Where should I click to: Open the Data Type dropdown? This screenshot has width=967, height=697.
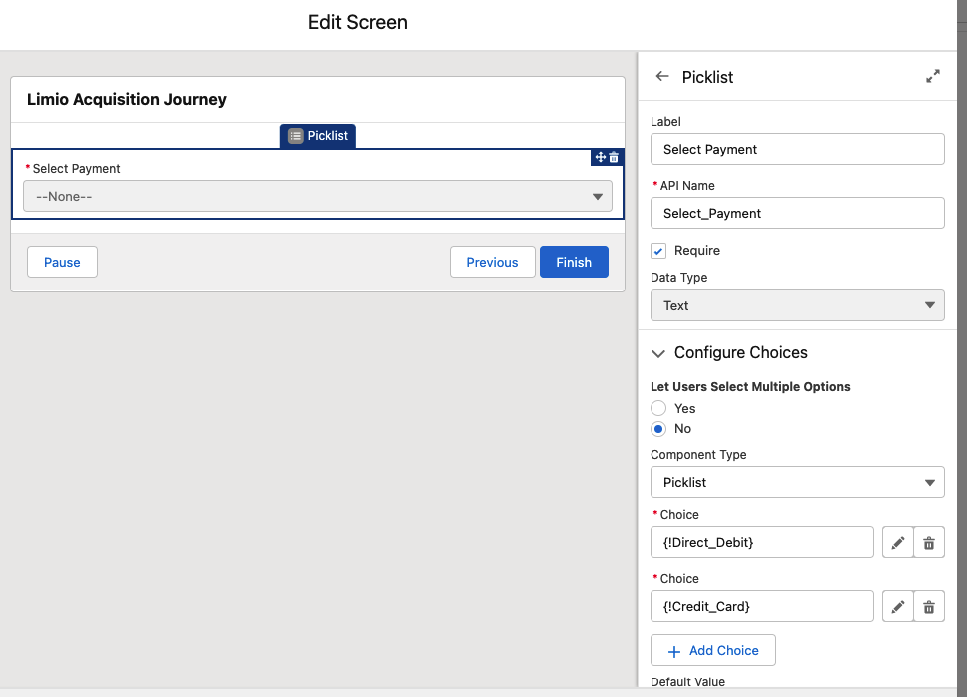(797, 305)
